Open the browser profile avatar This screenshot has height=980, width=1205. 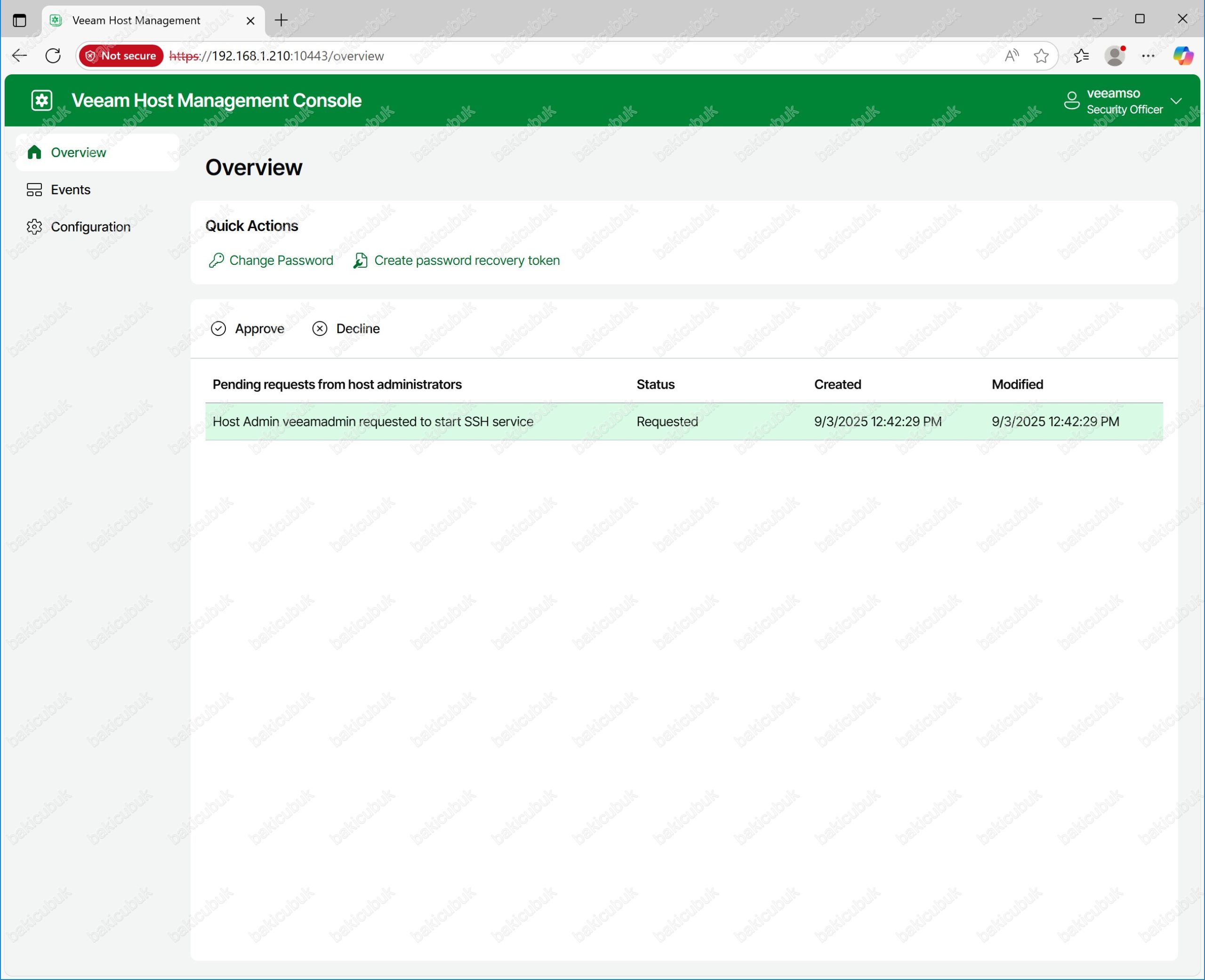pos(1115,56)
